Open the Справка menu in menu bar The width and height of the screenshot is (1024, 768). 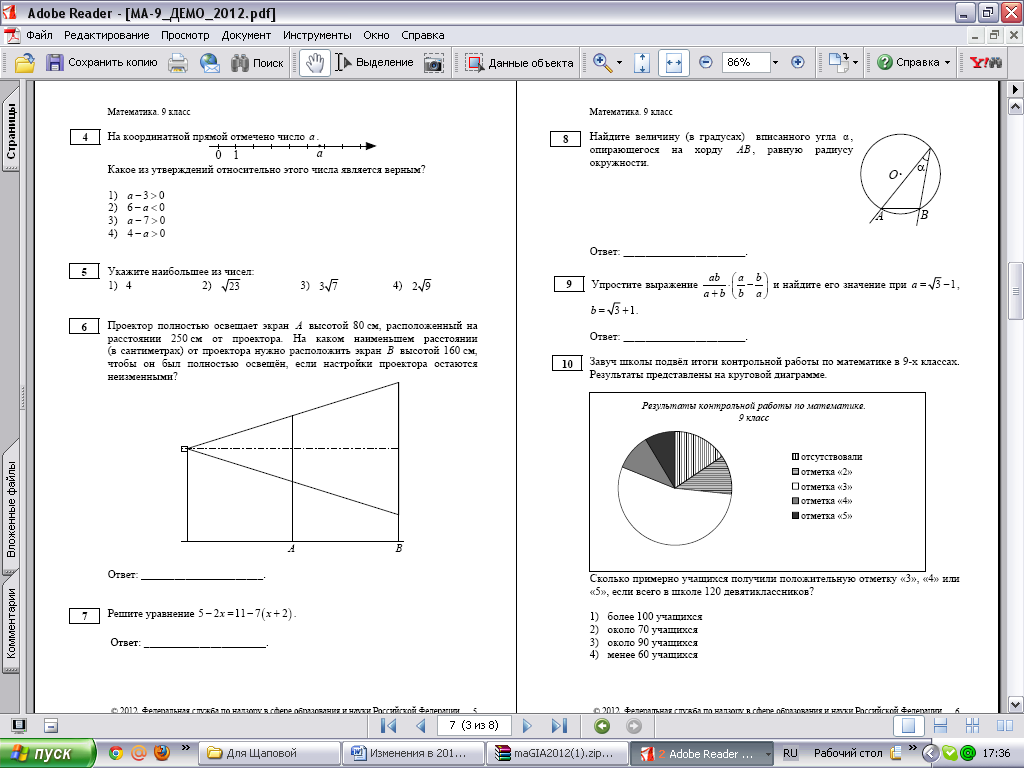(423, 35)
